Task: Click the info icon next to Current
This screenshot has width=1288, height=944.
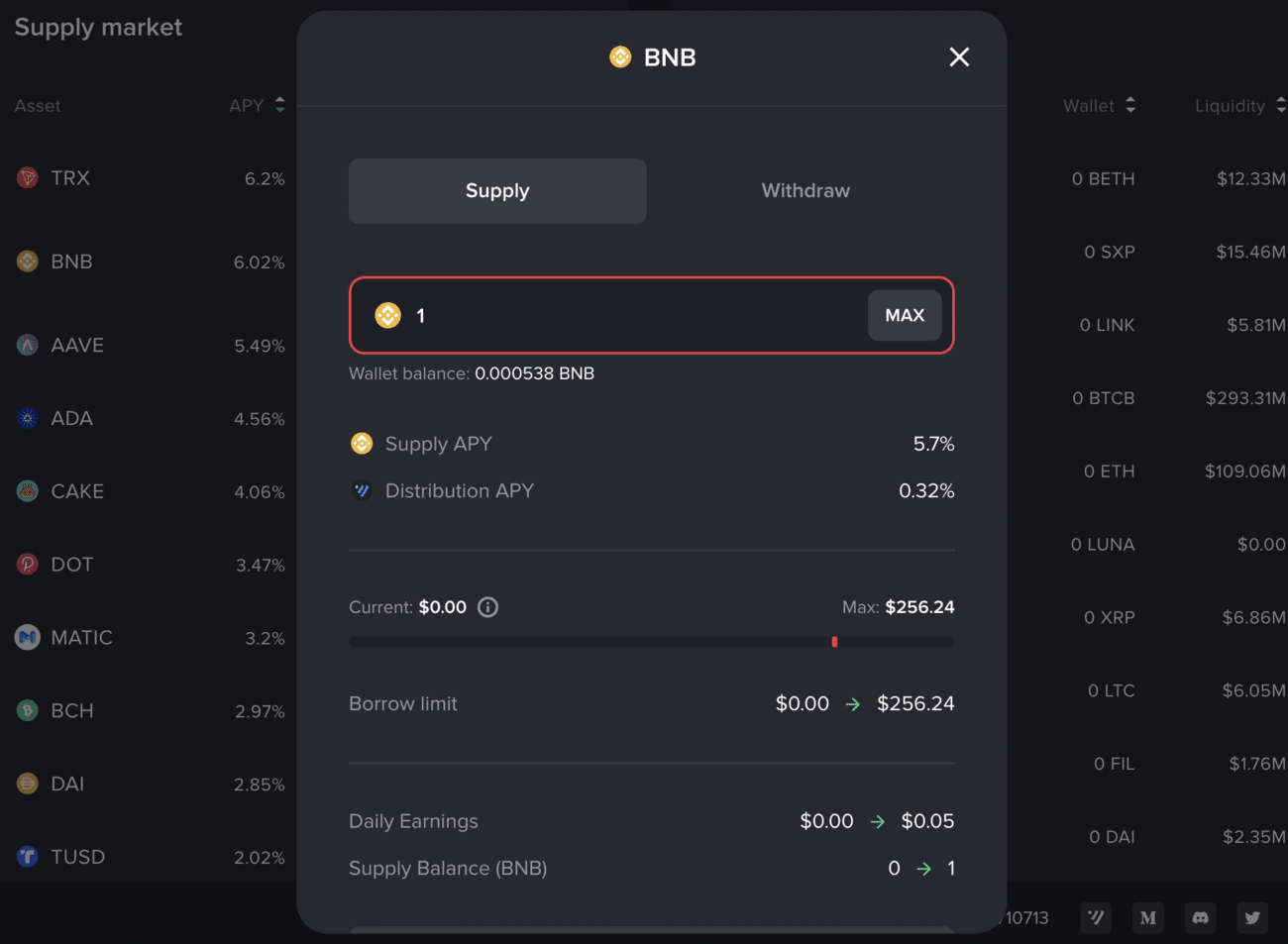Action: tap(487, 607)
